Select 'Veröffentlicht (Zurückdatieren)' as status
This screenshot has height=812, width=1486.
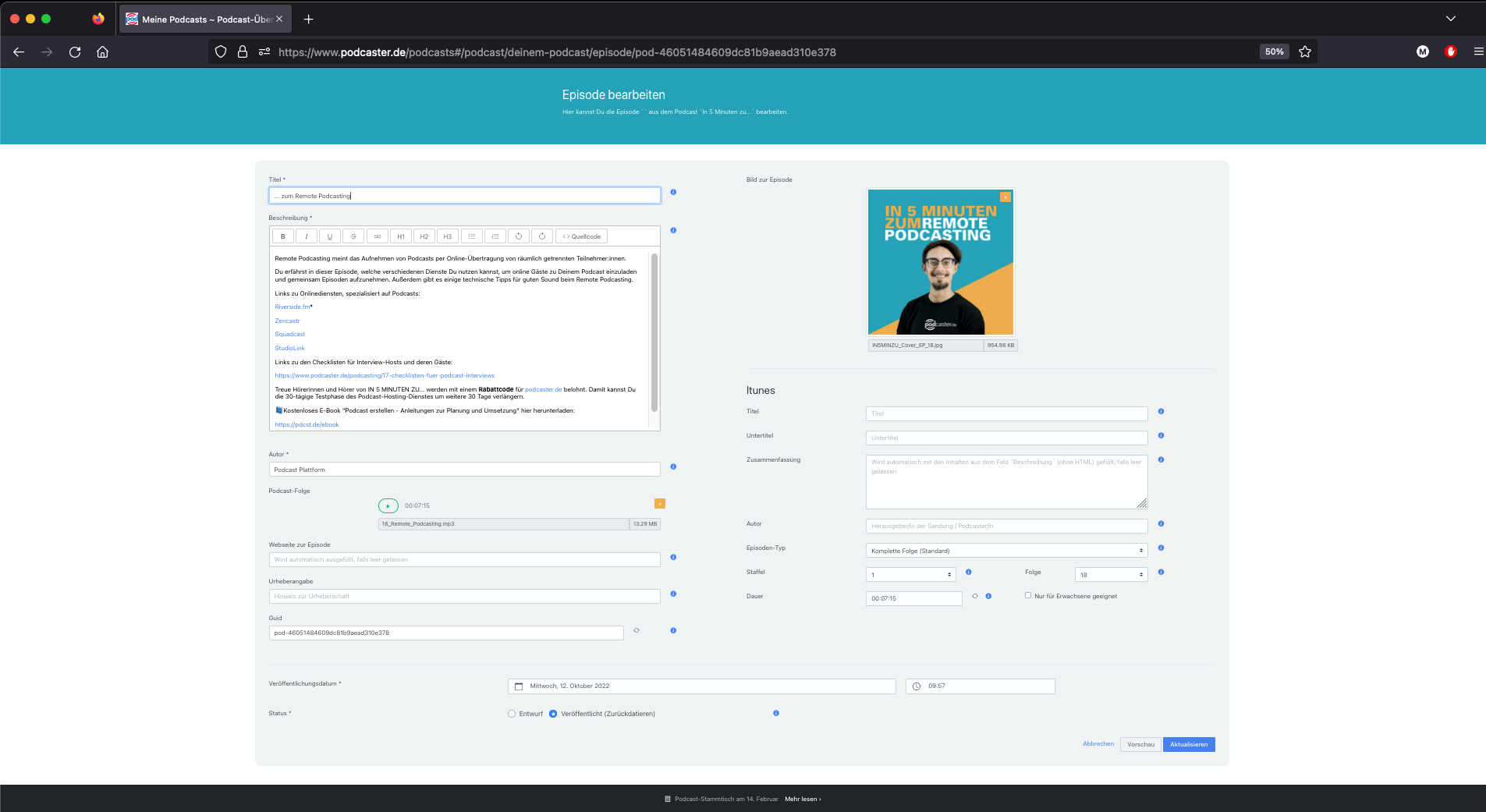[x=553, y=713]
